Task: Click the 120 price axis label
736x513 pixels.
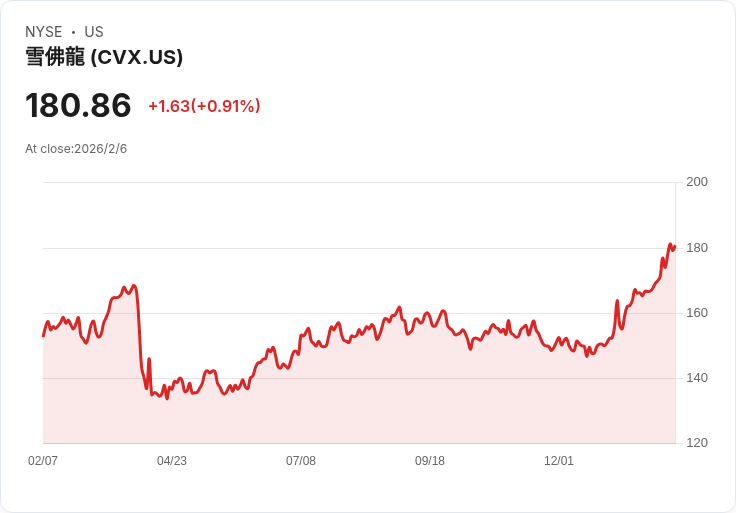Action: (x=697, y=443)
